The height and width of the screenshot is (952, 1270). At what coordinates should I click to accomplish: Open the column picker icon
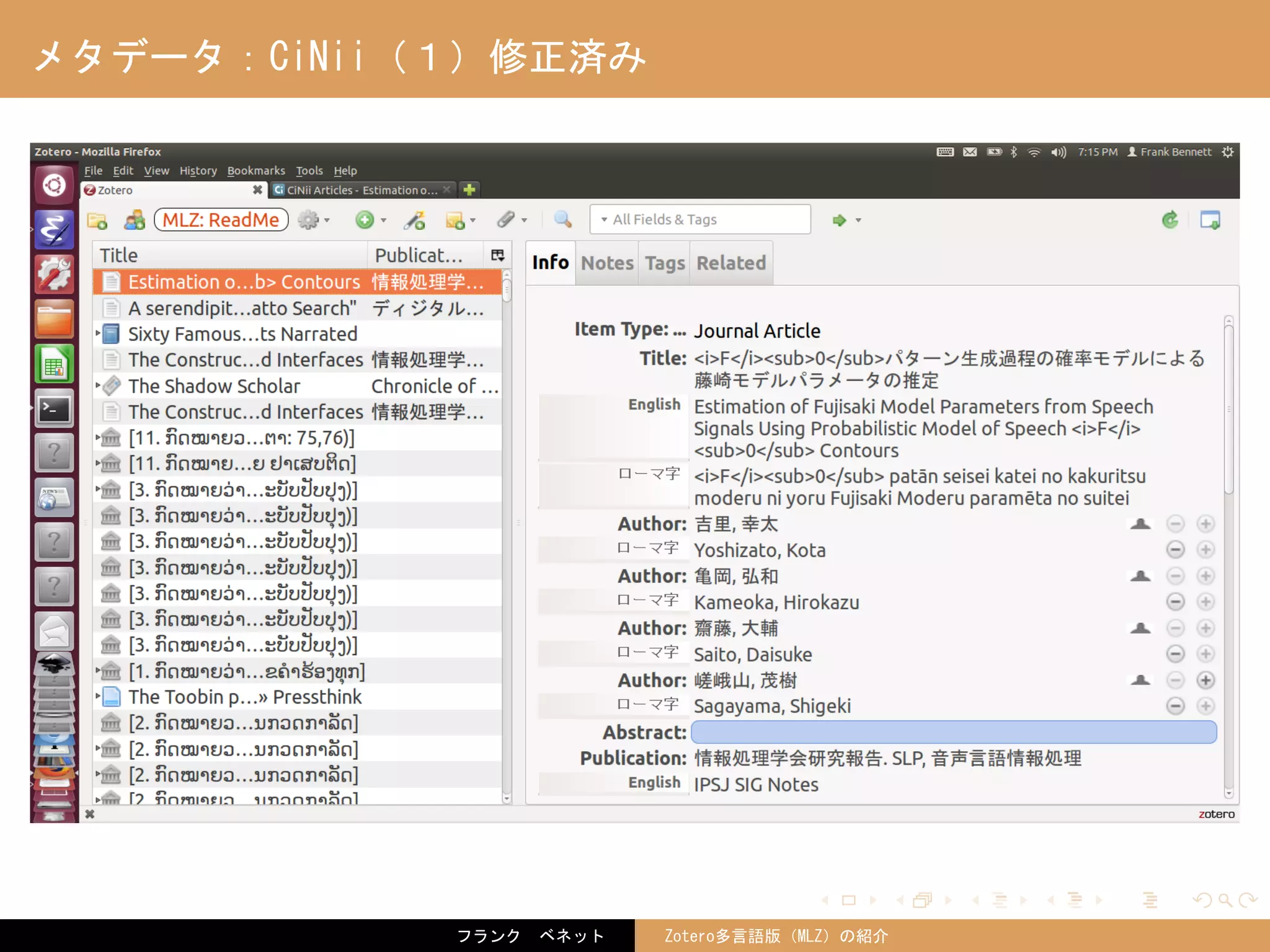coord(498,255)
